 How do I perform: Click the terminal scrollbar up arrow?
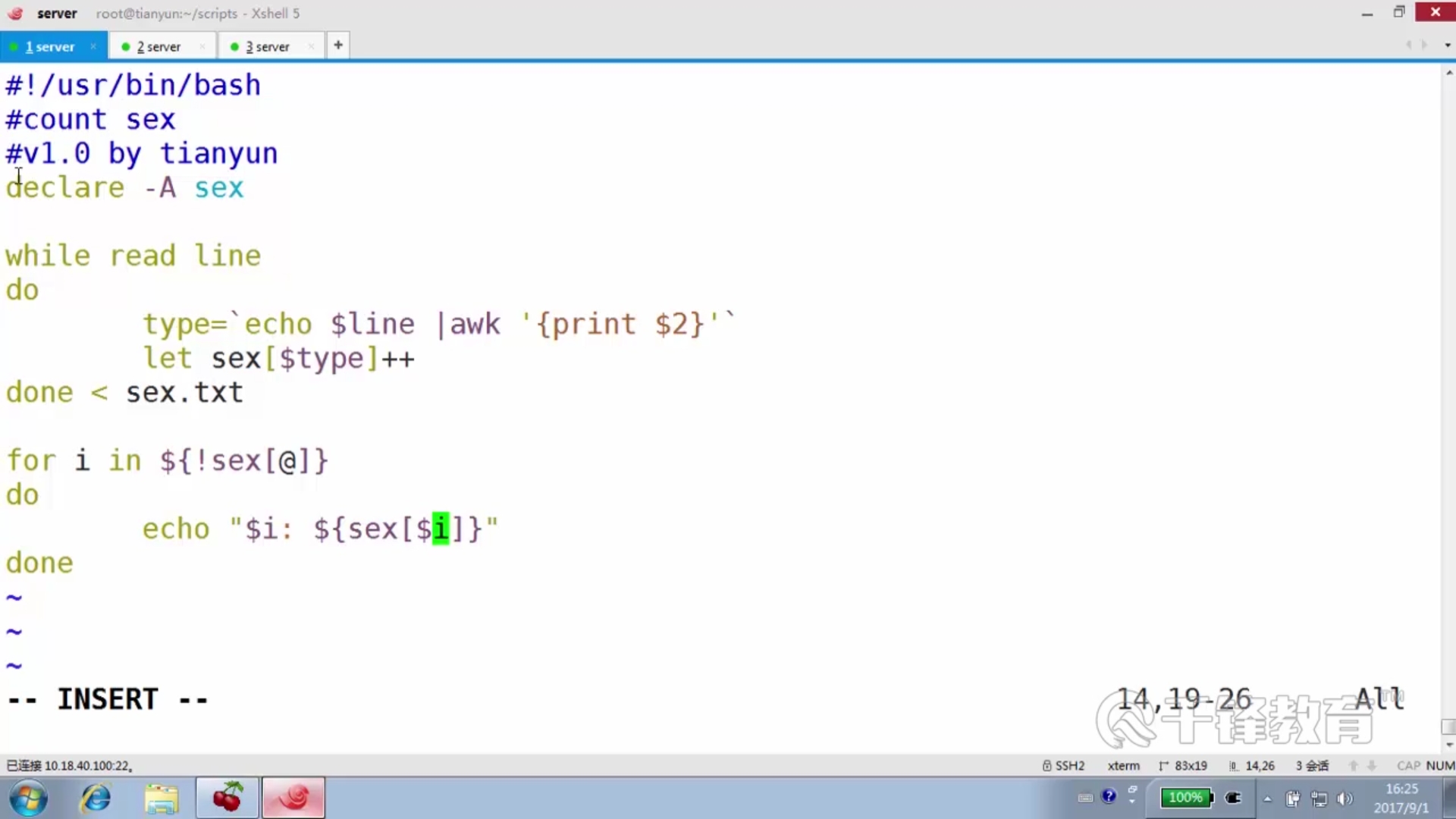click(x=1449, y=73)
